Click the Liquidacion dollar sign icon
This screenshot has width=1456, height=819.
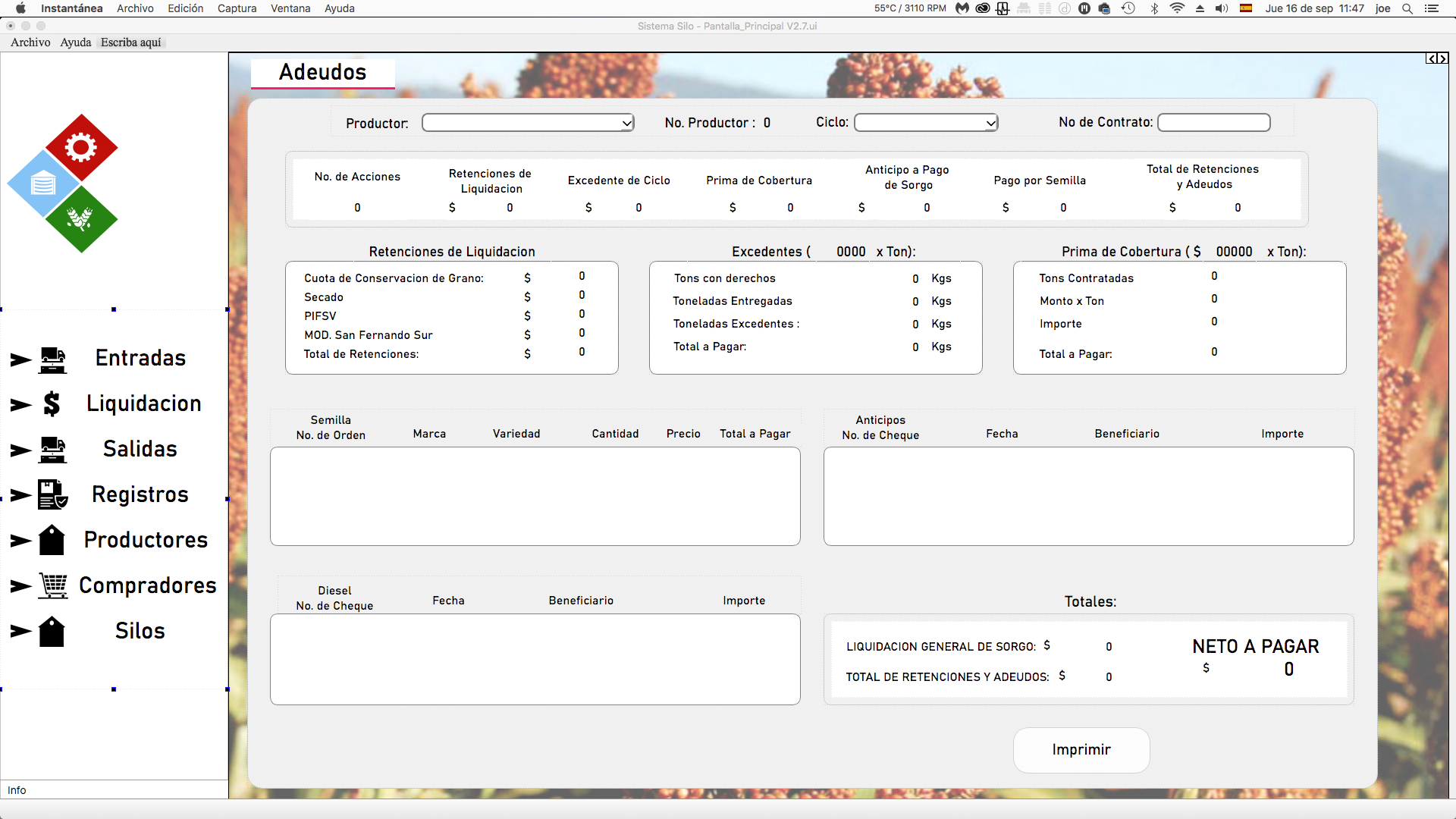[x=52, y=403]
